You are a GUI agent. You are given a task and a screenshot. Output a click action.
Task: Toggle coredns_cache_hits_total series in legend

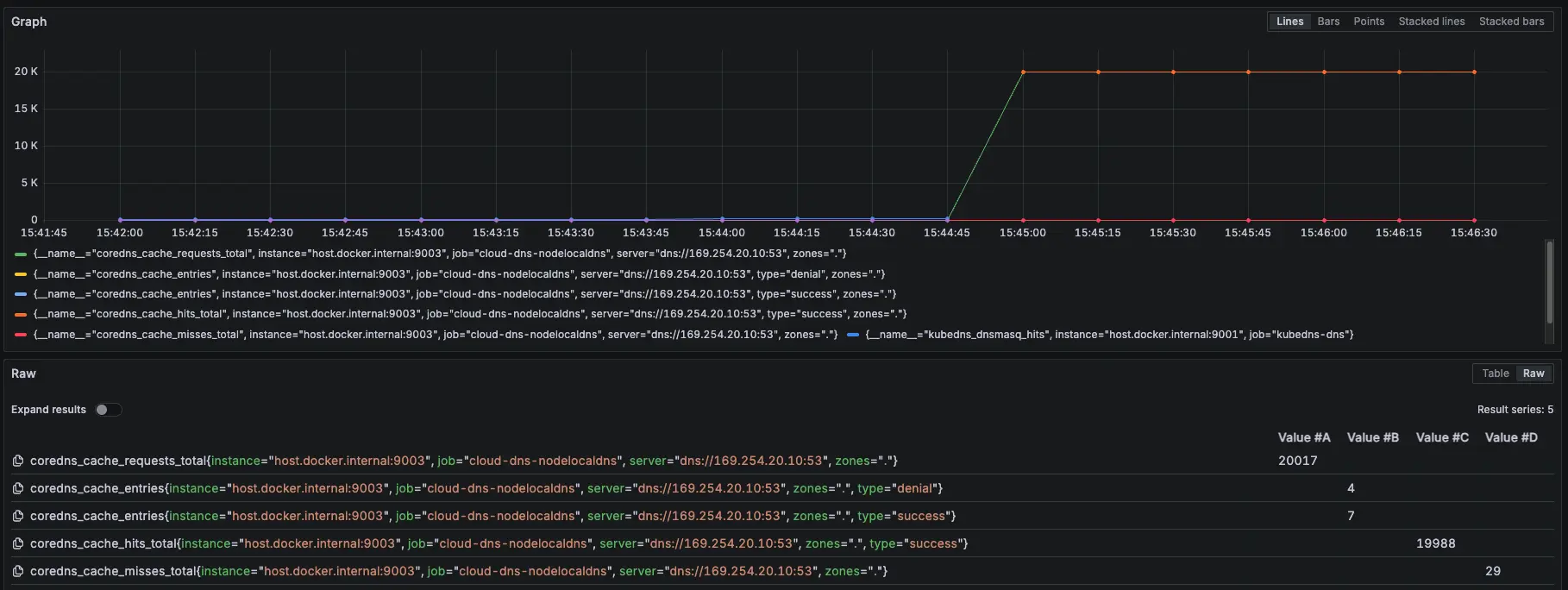[469, 314]
